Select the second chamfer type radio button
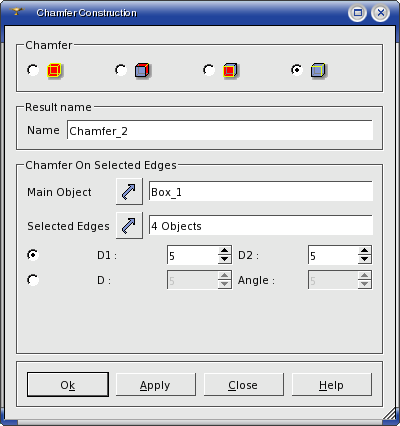The width and height of the screenshot is (400, 426). (x=121, y=70)
